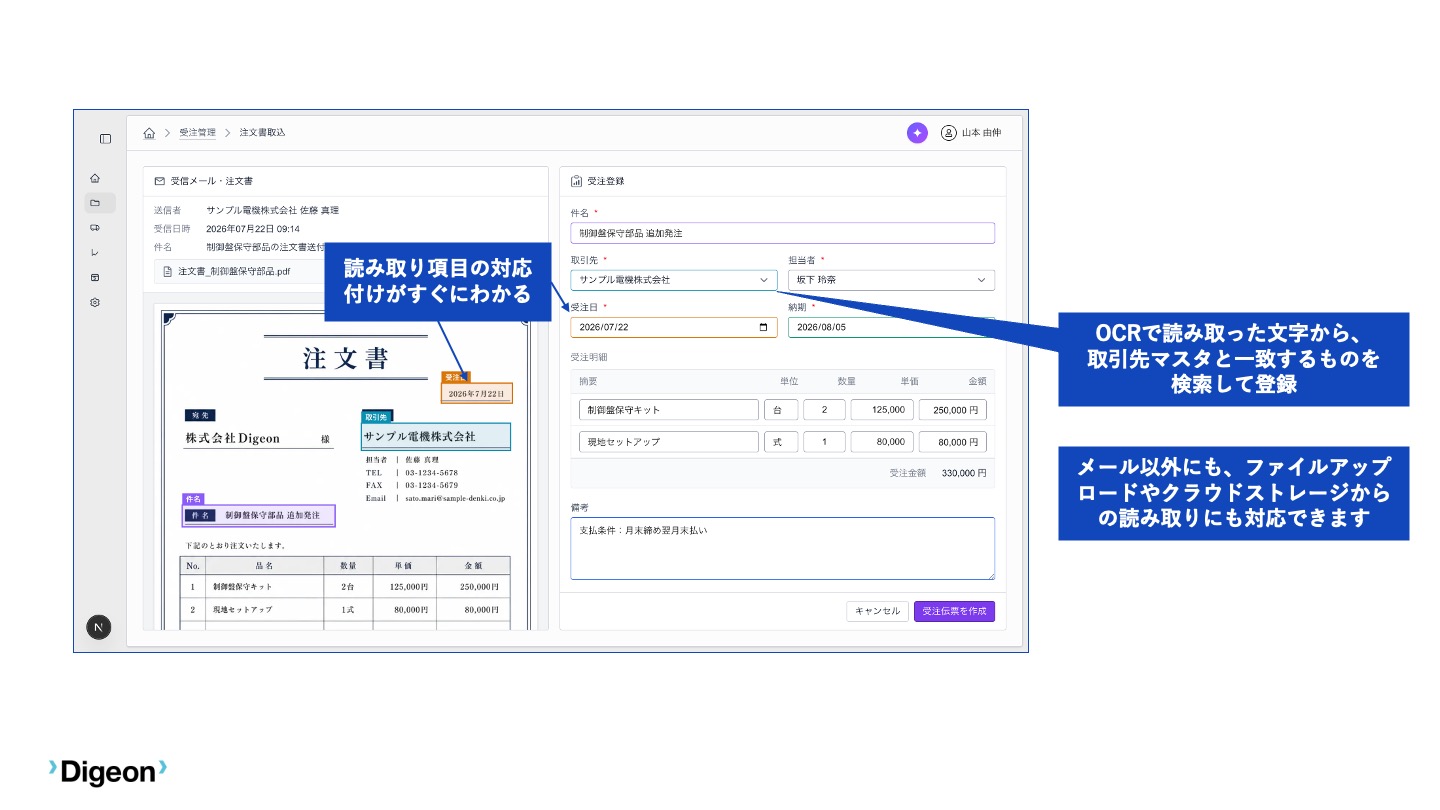
Task: Toggle the sidebar panel icon
Action: coord(105,138)
